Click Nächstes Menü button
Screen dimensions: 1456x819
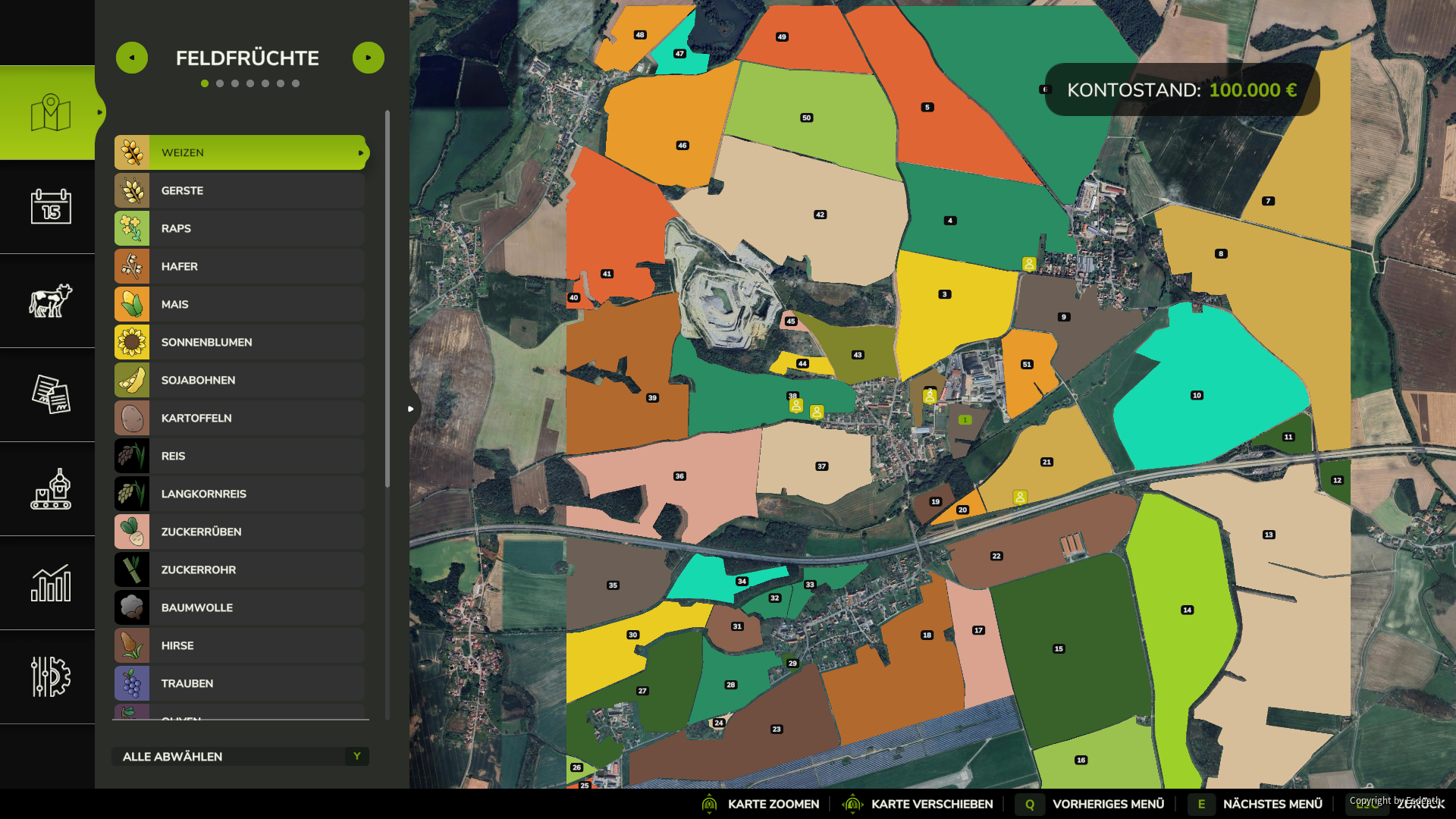pyautogui.click(x=1255, y=804)
